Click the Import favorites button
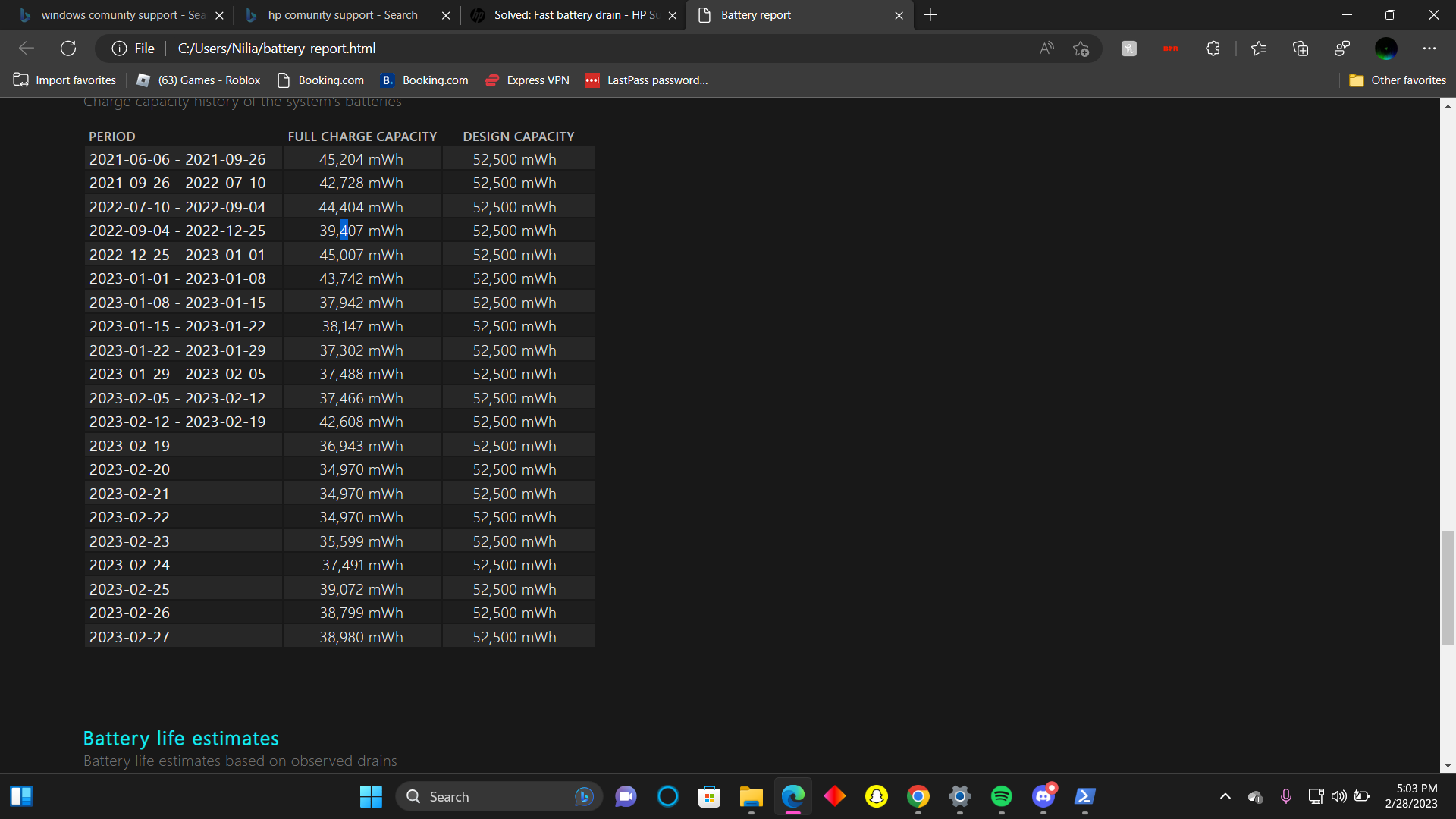 [64, 80]
